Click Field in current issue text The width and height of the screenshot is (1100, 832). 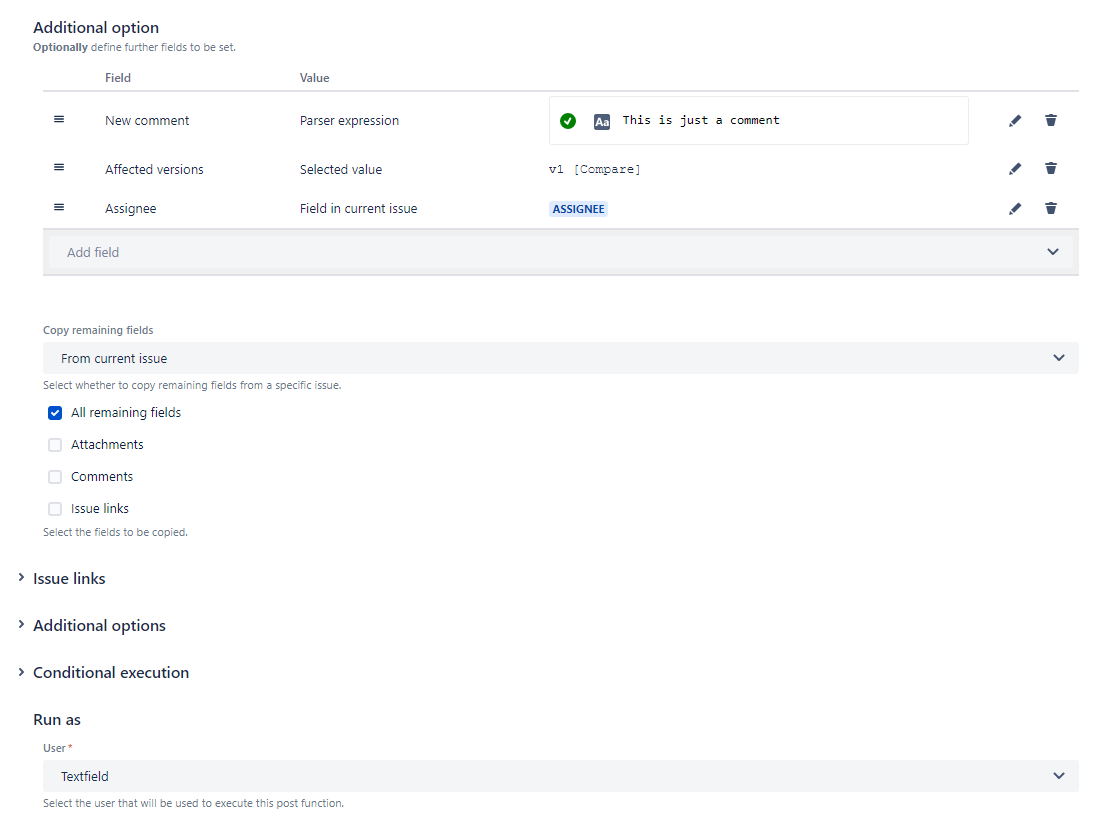point(358,208)
